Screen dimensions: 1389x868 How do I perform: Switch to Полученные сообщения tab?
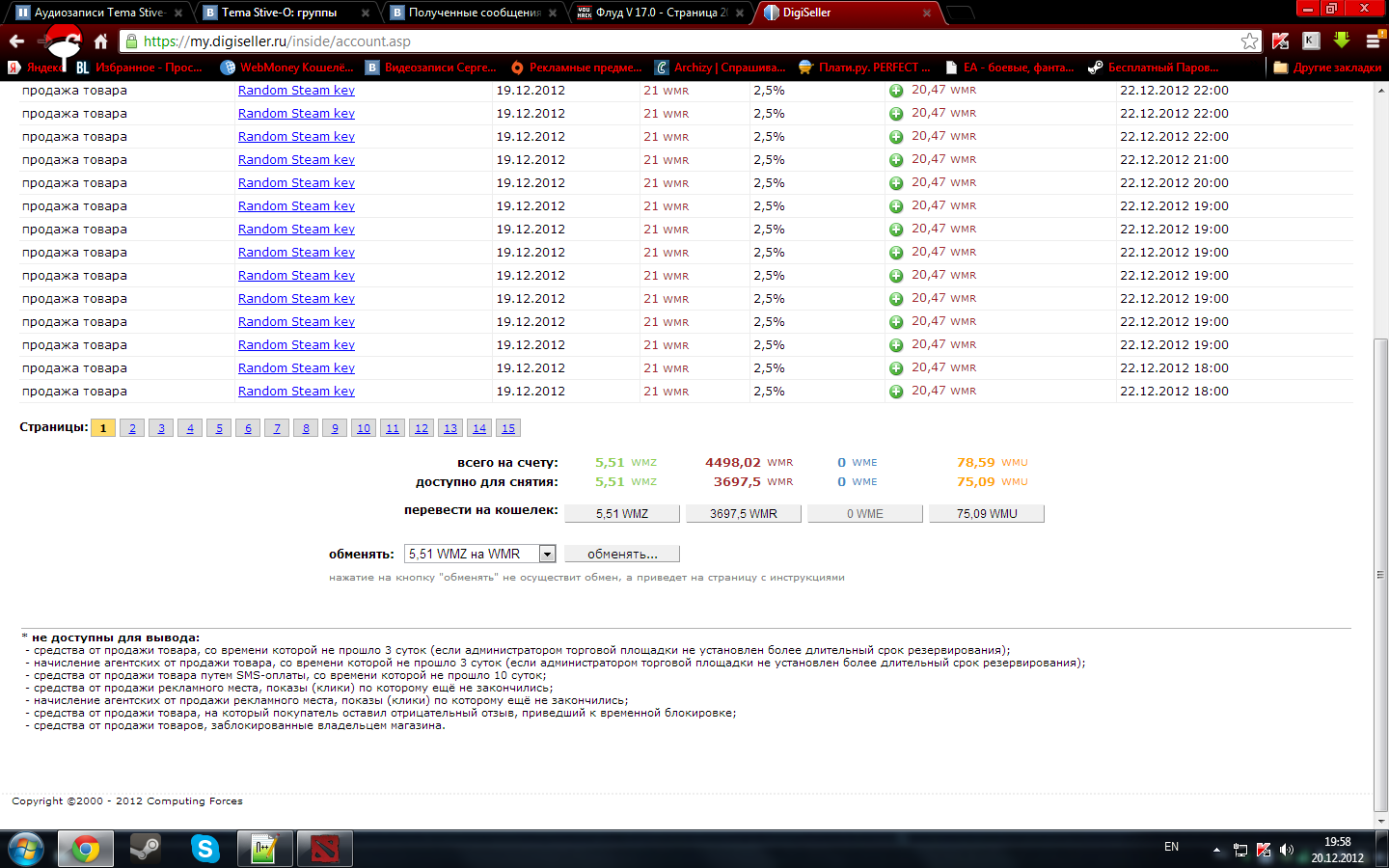tap(474, 13)
